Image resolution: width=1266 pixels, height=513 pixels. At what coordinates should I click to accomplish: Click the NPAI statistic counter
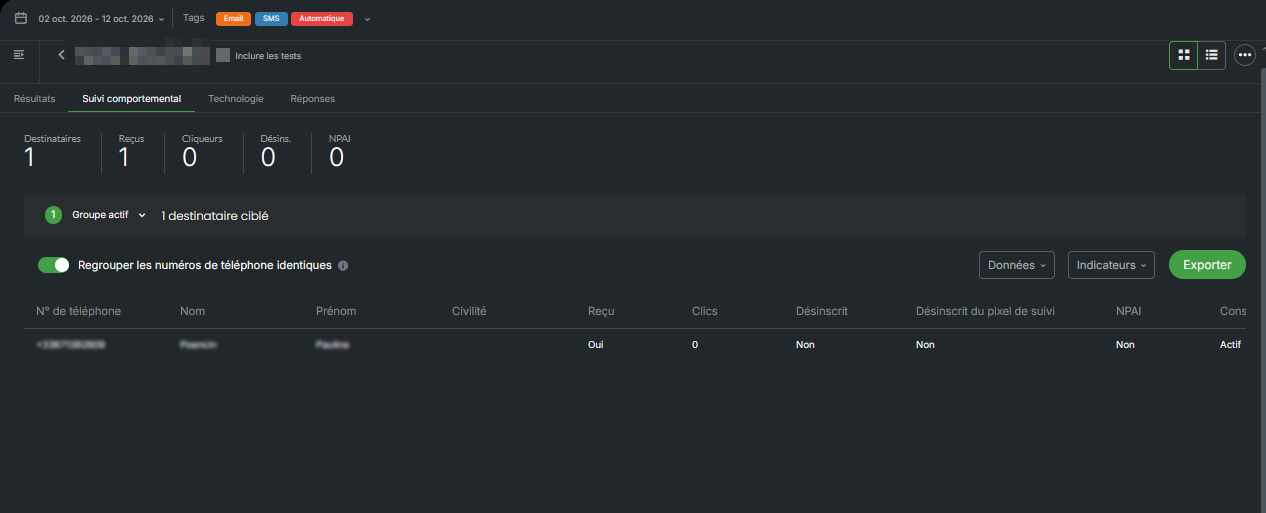340,151
